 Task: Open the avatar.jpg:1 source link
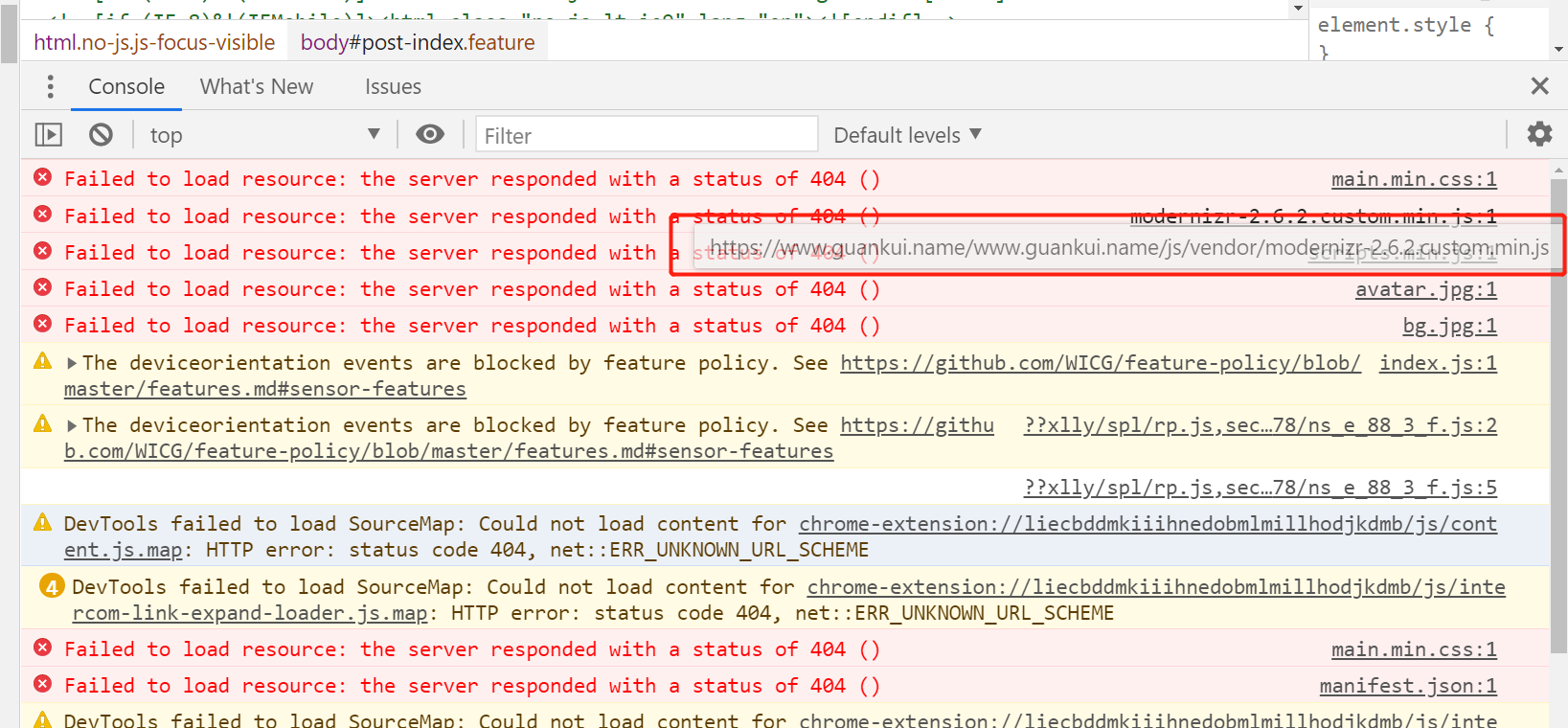[1425, 289]
